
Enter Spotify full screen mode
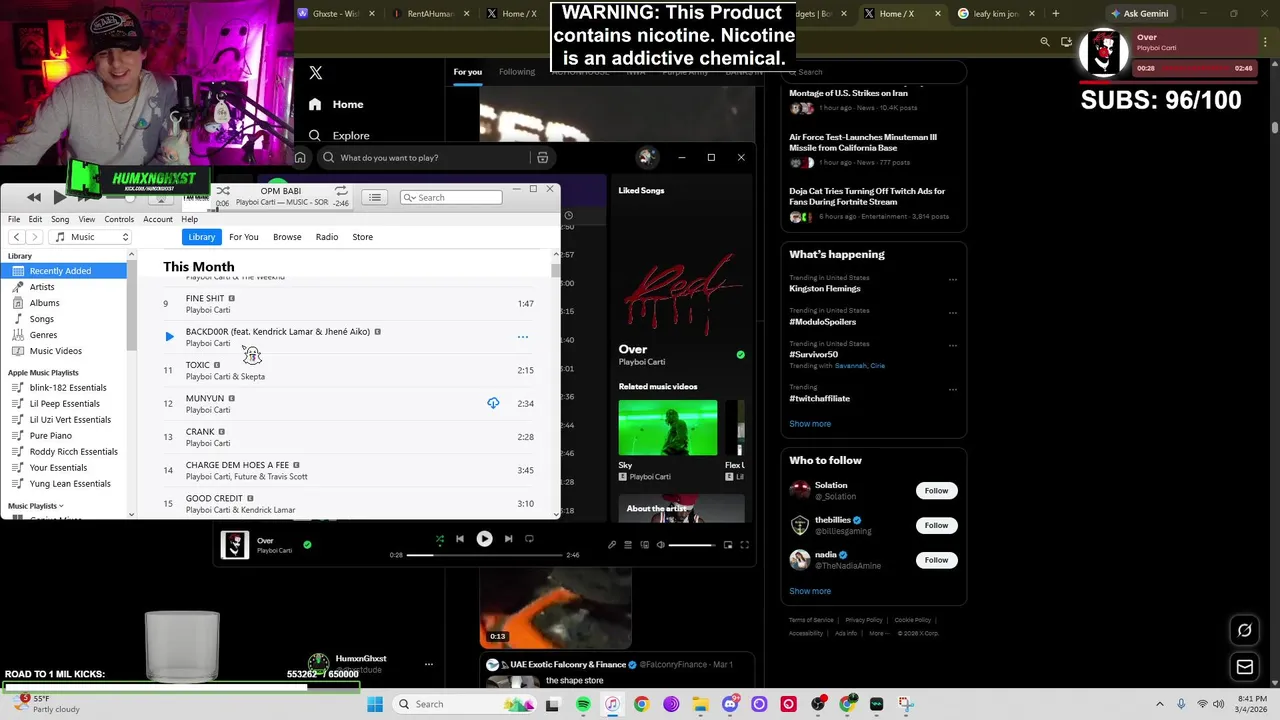tap(744, 545)
